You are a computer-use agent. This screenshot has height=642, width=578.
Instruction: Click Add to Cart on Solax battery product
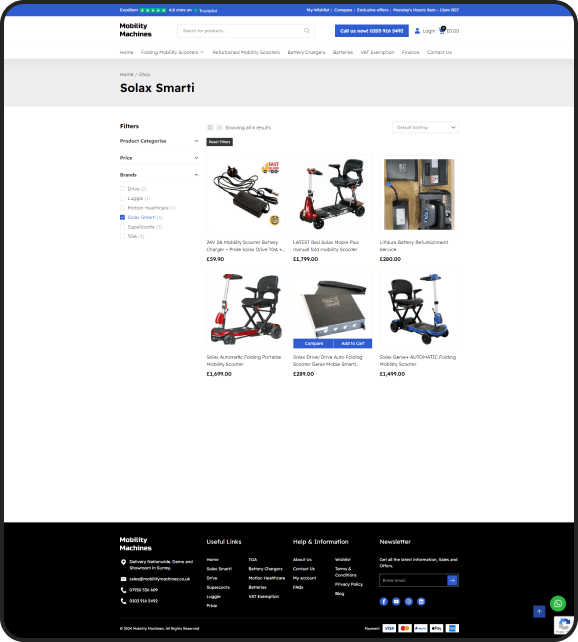[352, 343]
